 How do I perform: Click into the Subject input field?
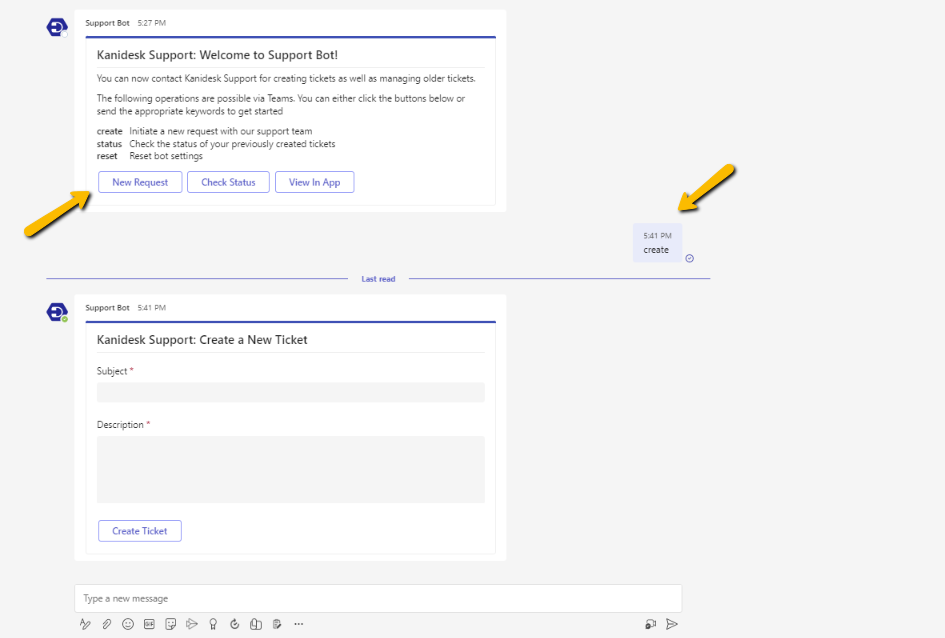(x=290, y=392)
